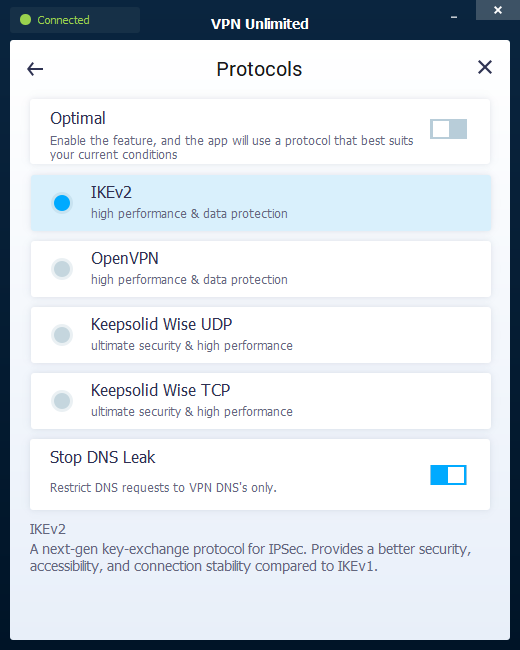Minimize the VPN Unlimited window
Screen dimensions: 520x650
point(454,17)
